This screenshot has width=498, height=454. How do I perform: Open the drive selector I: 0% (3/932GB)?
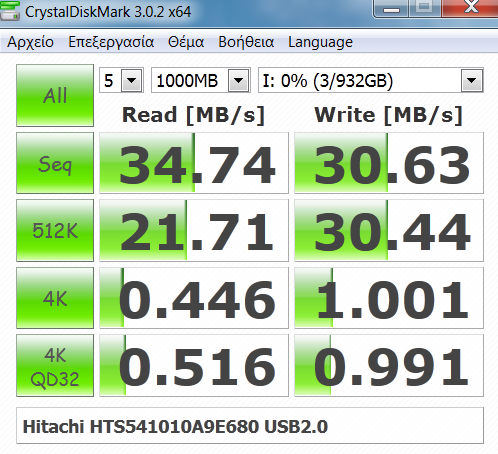coord(371,80)
